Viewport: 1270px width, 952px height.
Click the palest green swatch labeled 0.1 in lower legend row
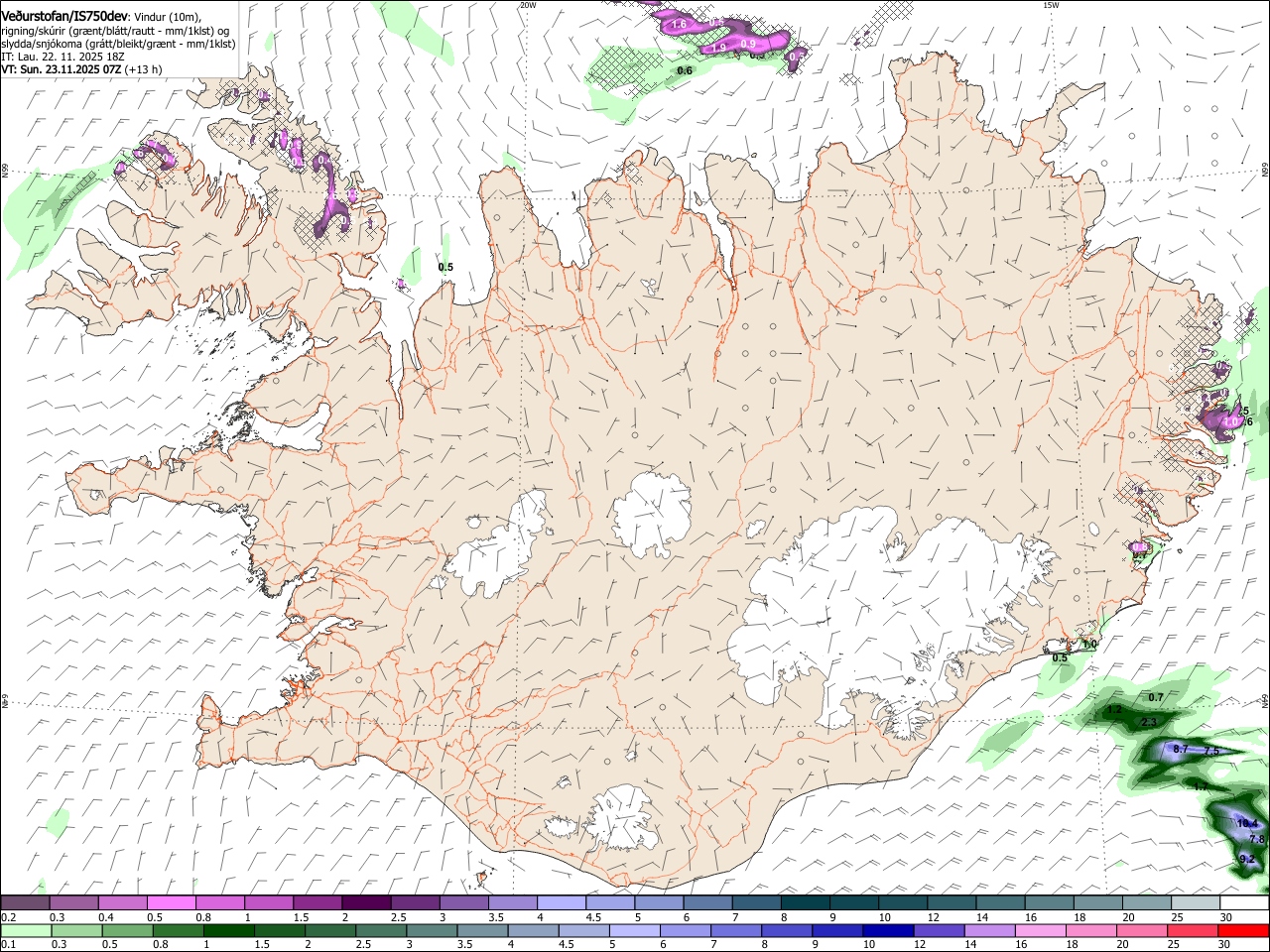tap(27, 931)
